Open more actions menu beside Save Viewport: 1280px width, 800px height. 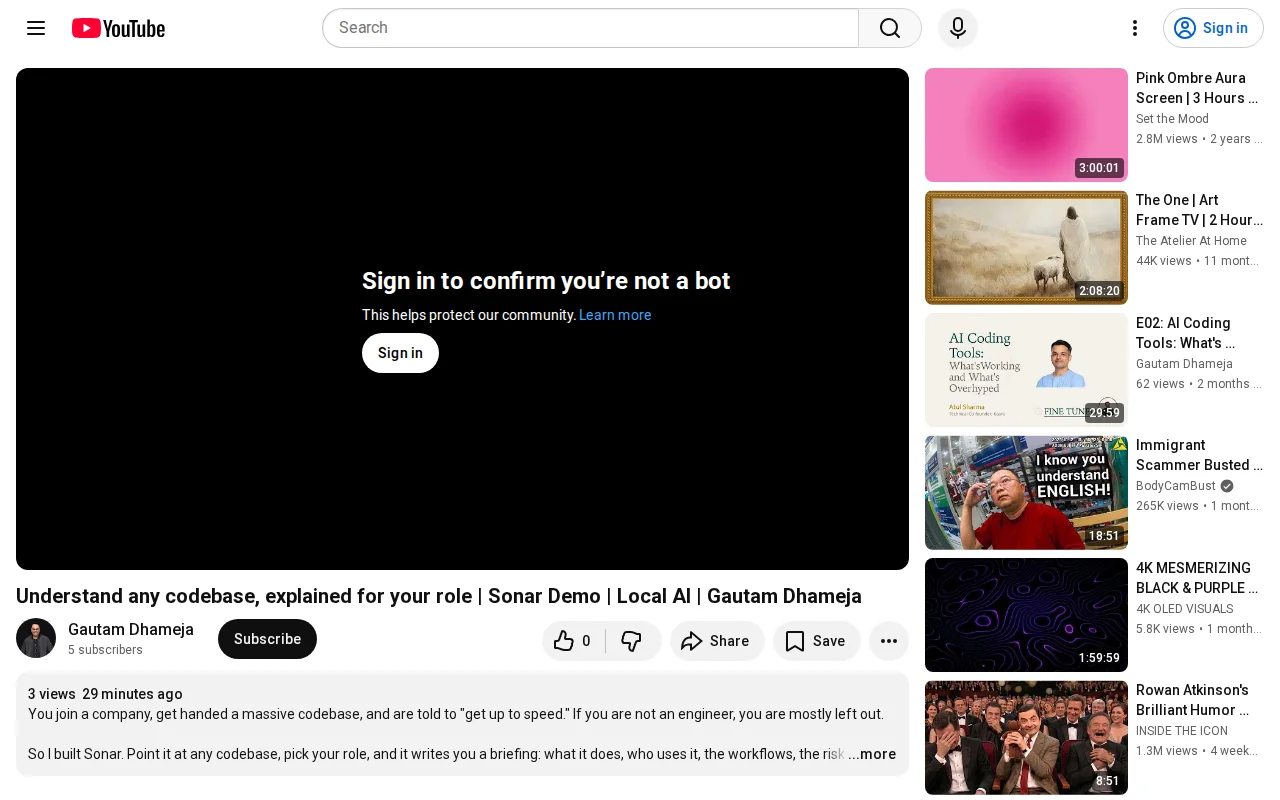click(x=889, y=641)
